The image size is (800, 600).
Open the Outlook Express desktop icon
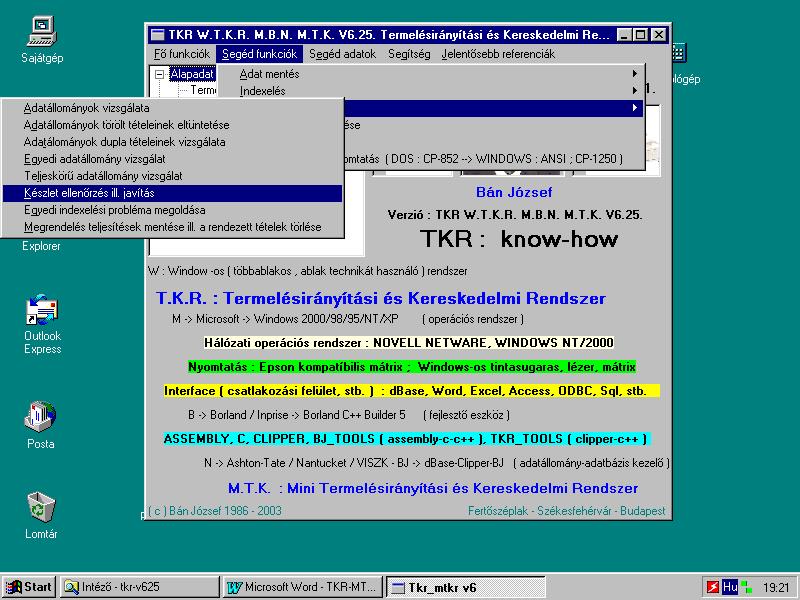point(42,324)
